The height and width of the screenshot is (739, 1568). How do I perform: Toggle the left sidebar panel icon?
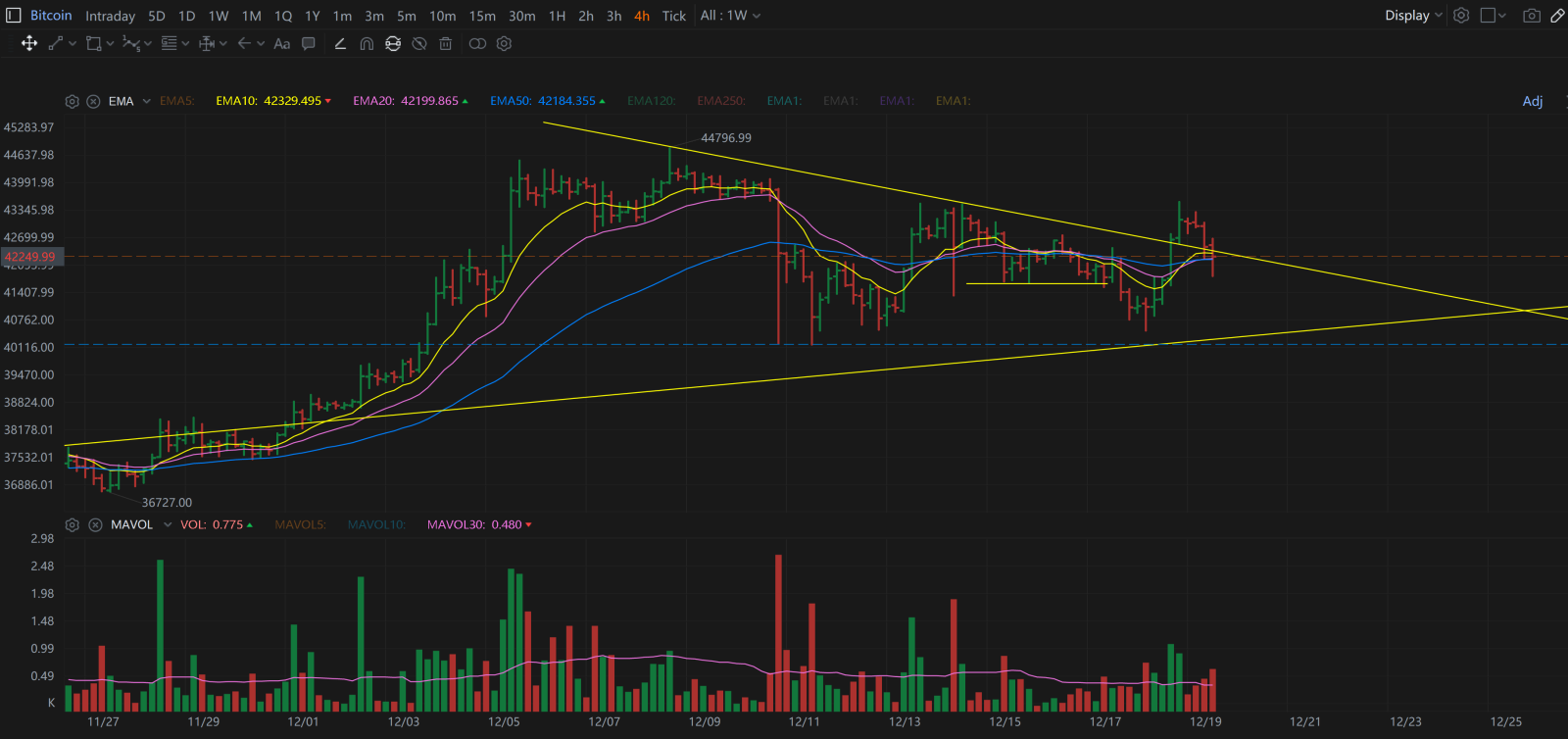[13, 15]
